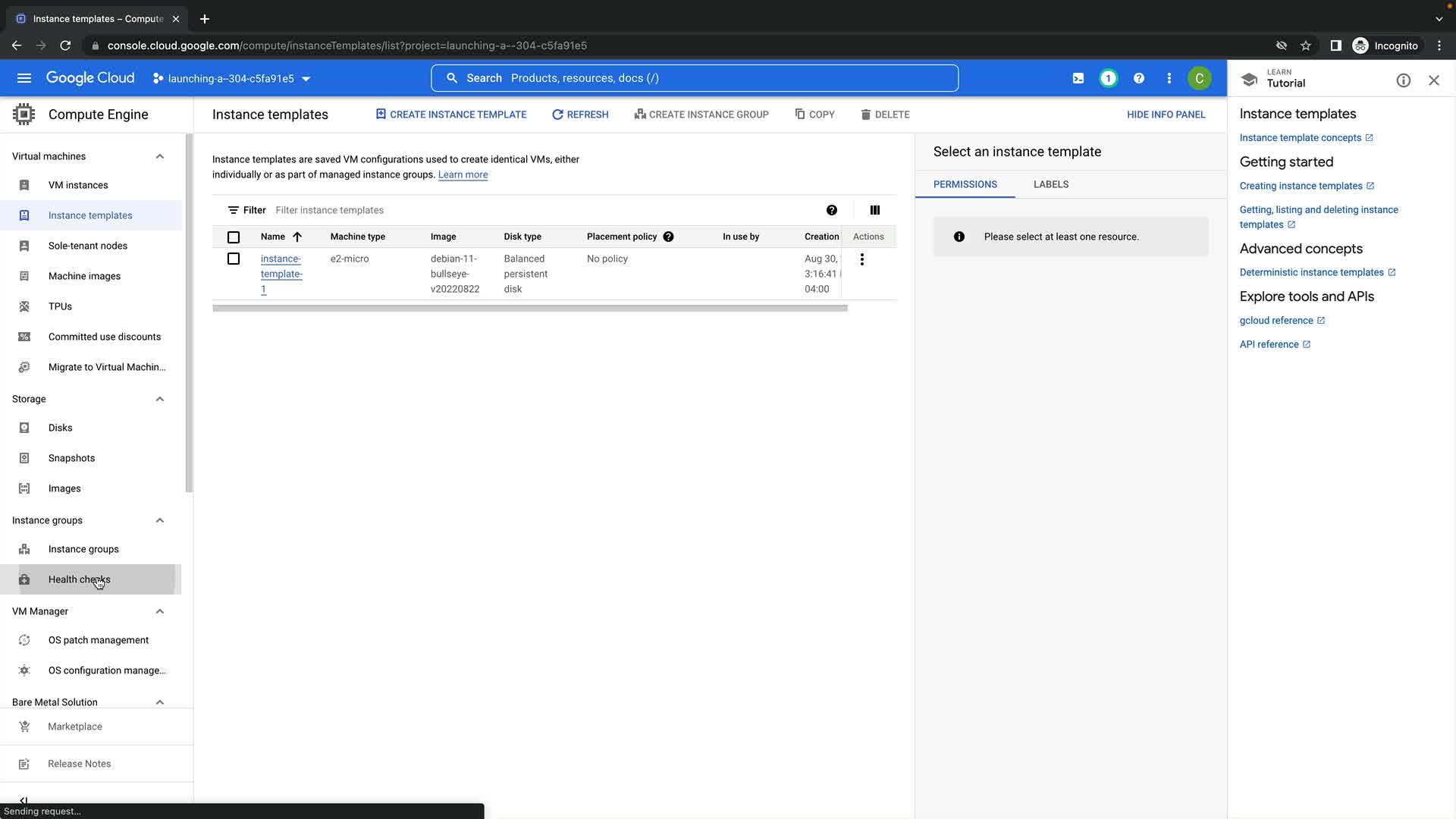The width and height of the screenshot is (1456, 819).
Task: Open the column display options icon
Action: (874, 210)
